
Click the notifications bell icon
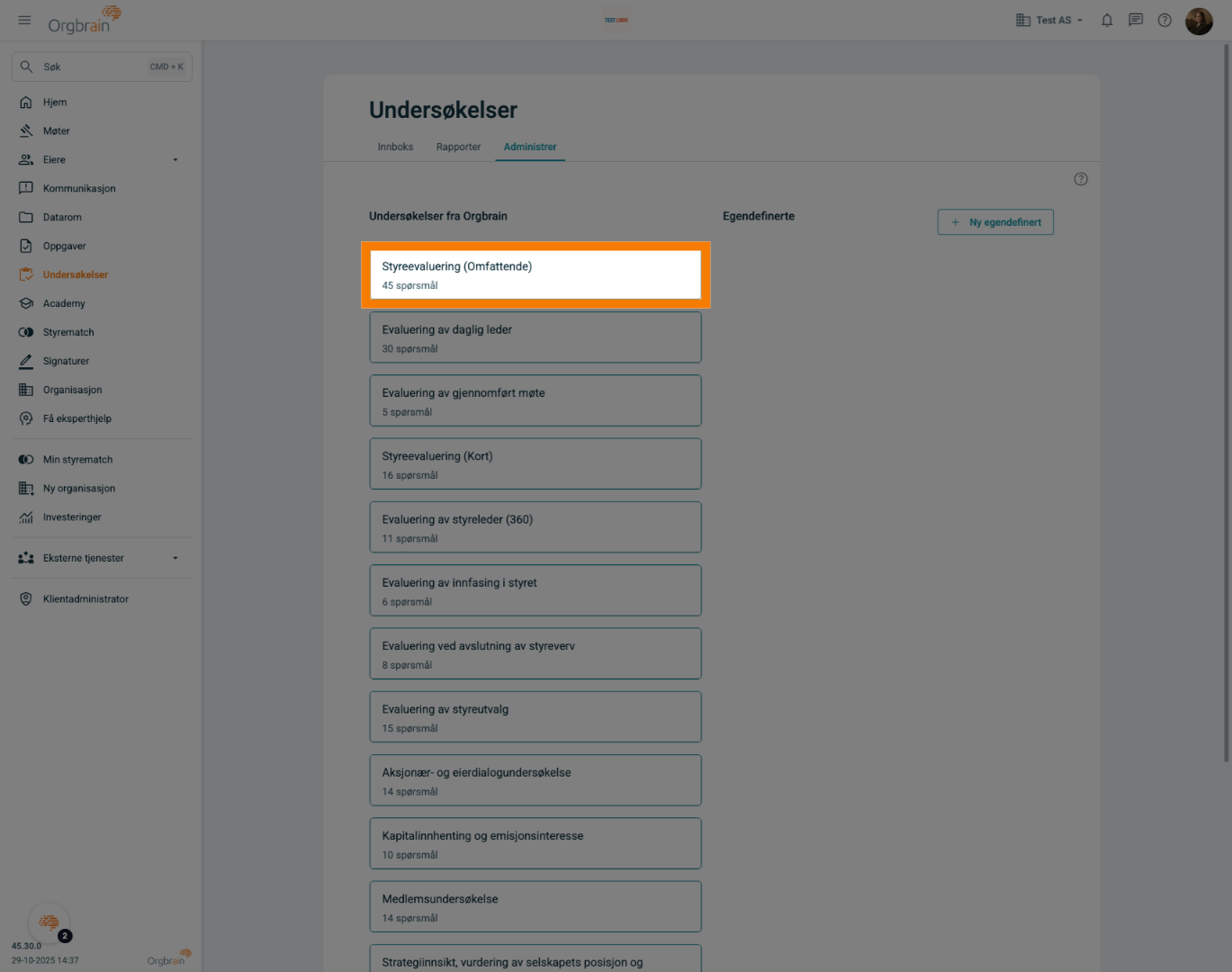1107,20
